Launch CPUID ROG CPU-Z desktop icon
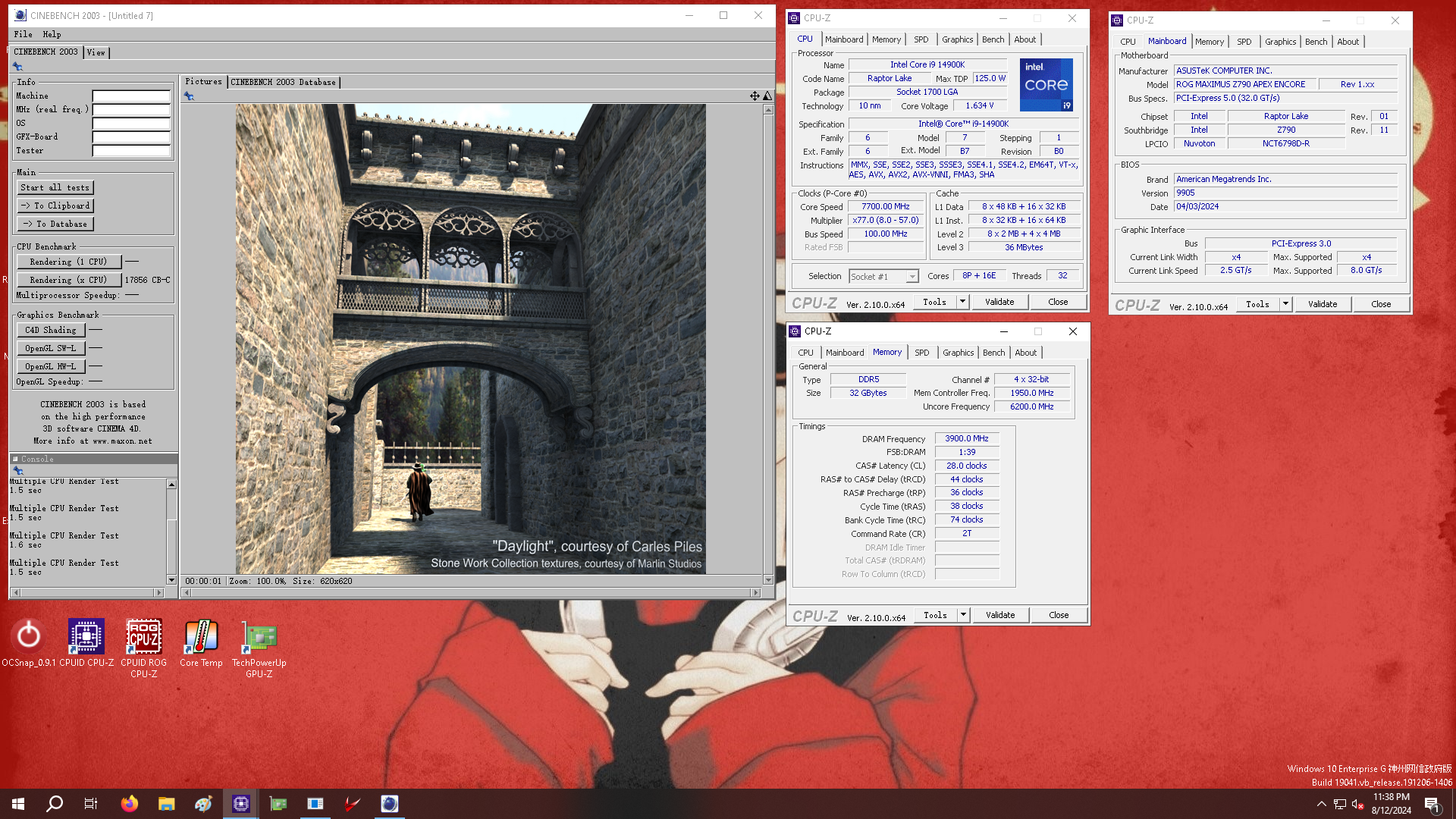 (x=144, y=648)
